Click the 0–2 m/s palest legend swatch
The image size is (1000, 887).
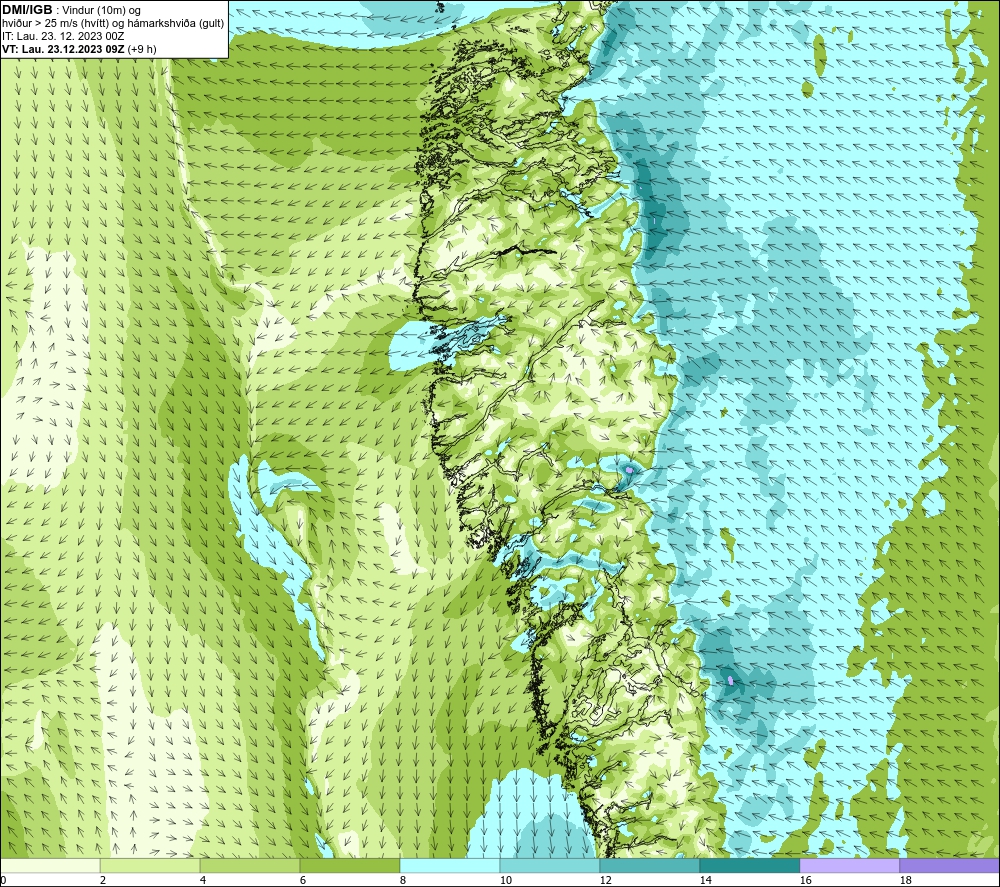pyautogui.click(x=50, y=865)
